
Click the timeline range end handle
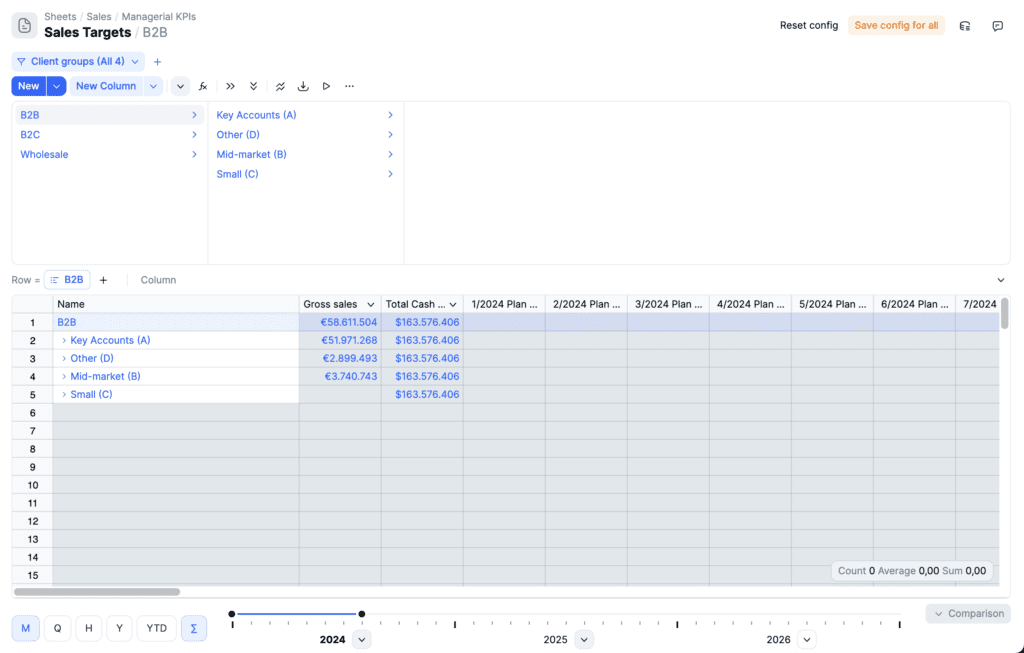tap(362, 614)
